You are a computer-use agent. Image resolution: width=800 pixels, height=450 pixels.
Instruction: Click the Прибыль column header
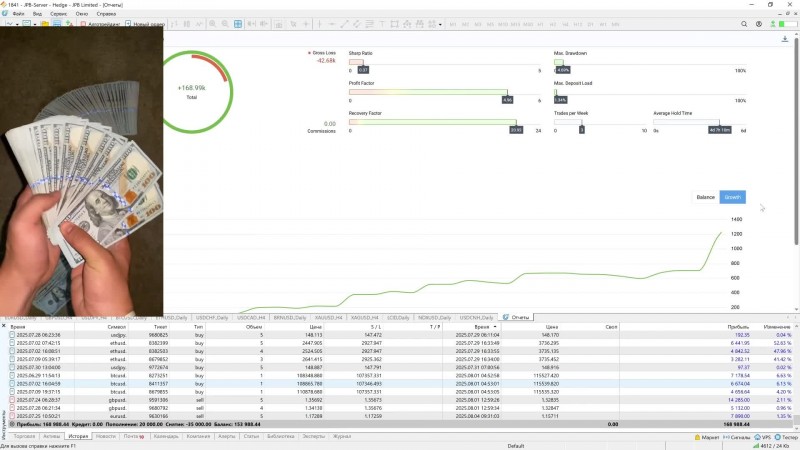(x=738, y=327)
